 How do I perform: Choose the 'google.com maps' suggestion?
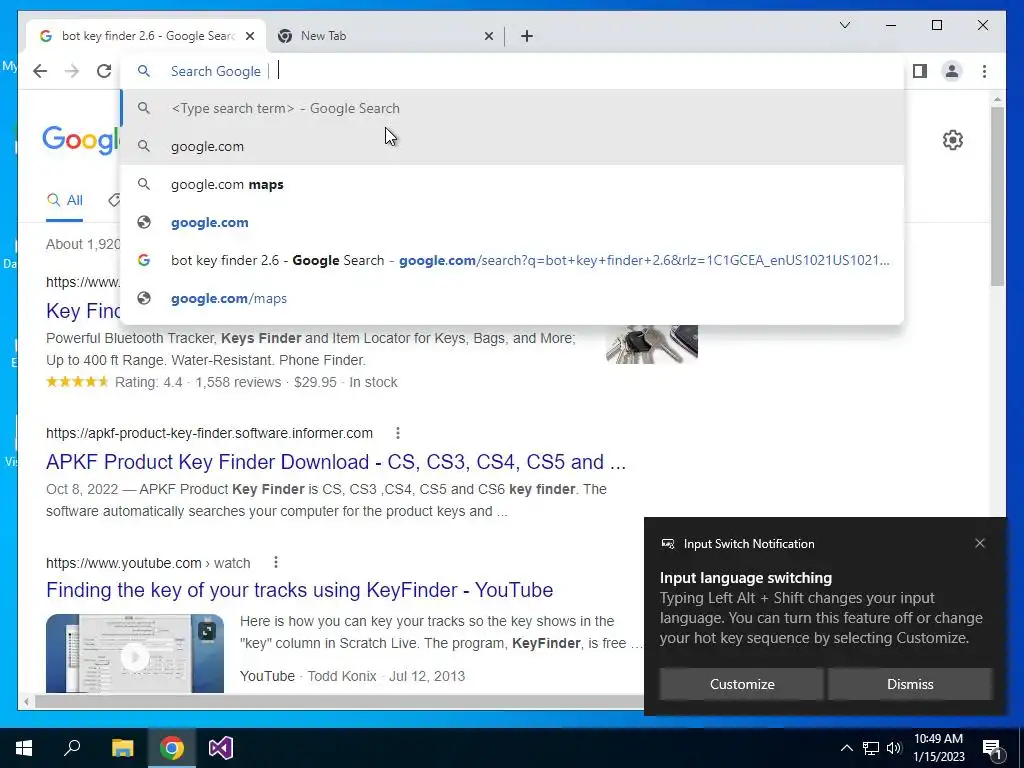[513, 184]
